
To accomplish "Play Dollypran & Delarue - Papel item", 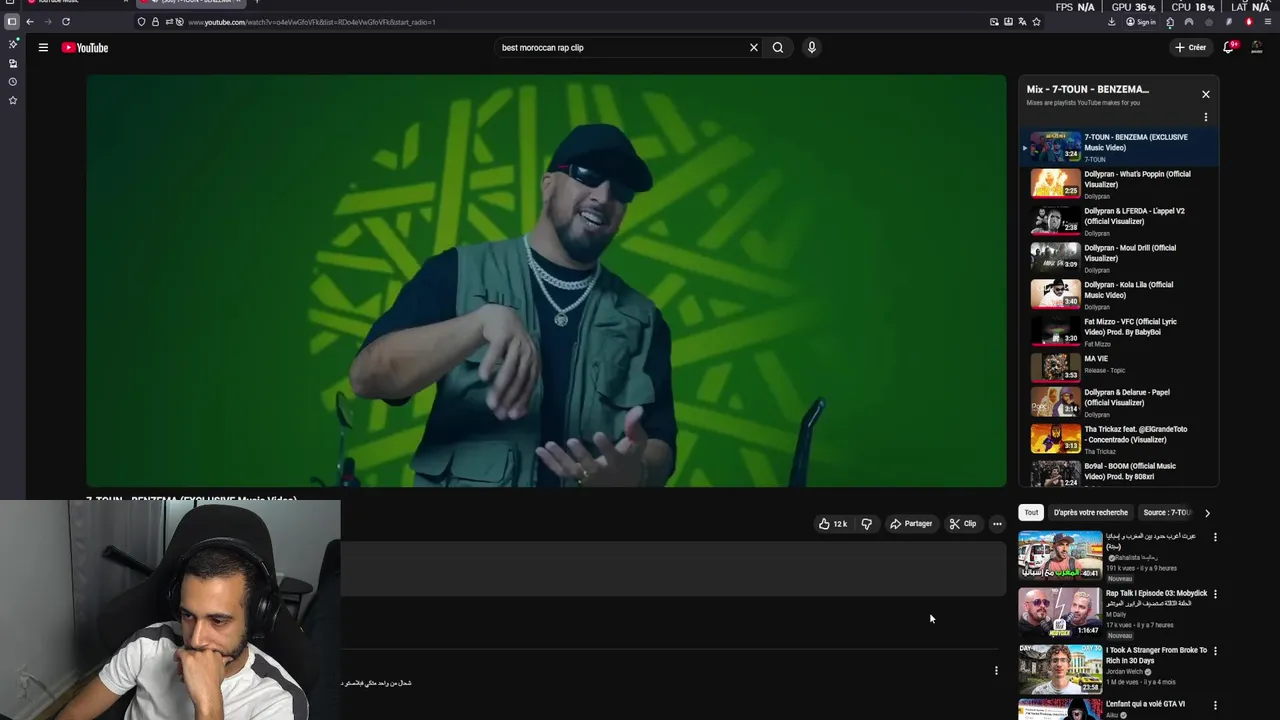I will [x=1118, y=402].
